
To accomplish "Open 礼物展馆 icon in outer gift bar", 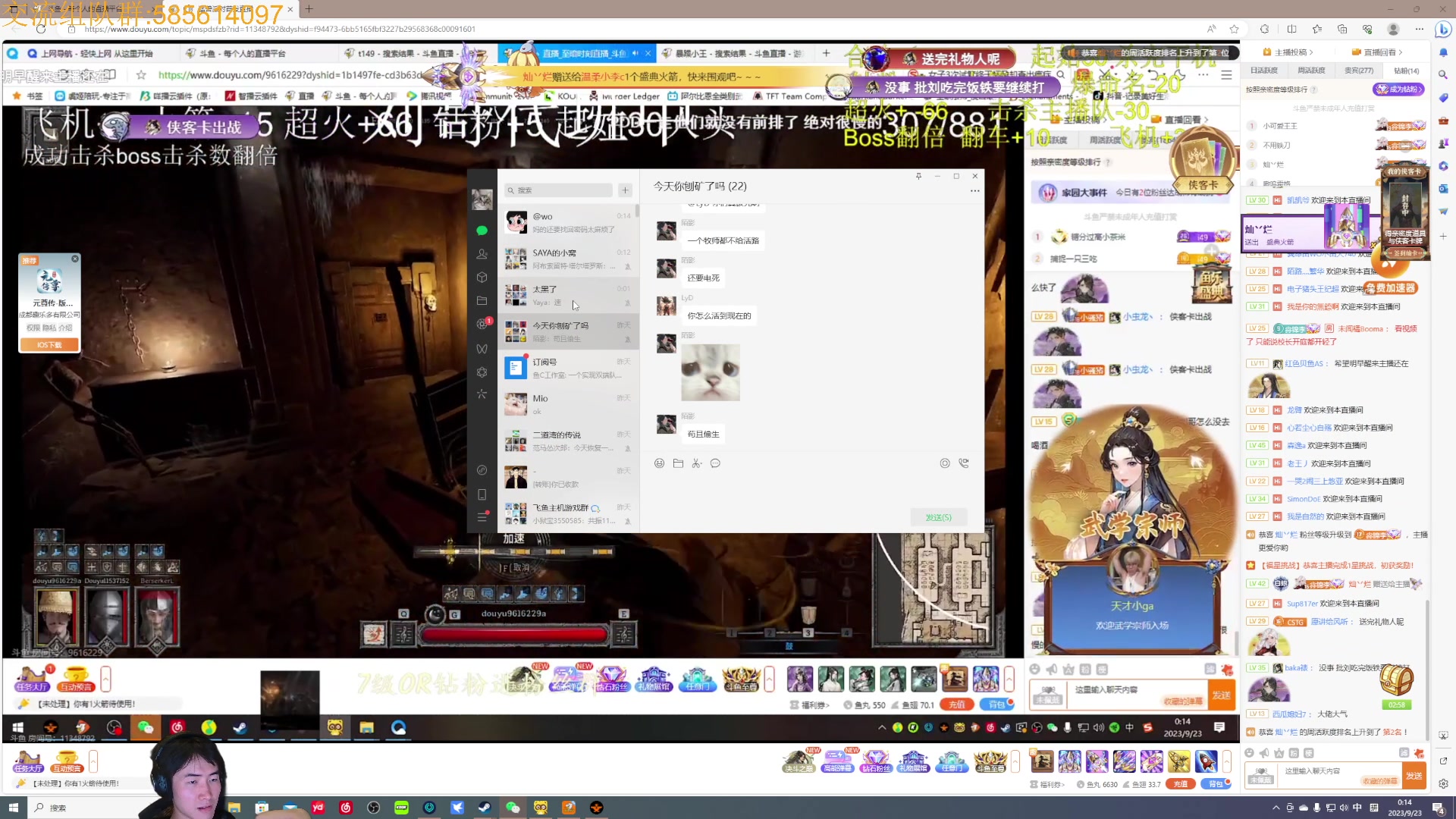I will (913, 761).
